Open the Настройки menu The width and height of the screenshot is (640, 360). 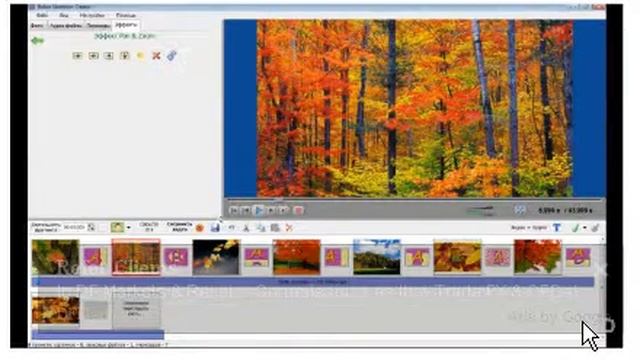(92, 15)
